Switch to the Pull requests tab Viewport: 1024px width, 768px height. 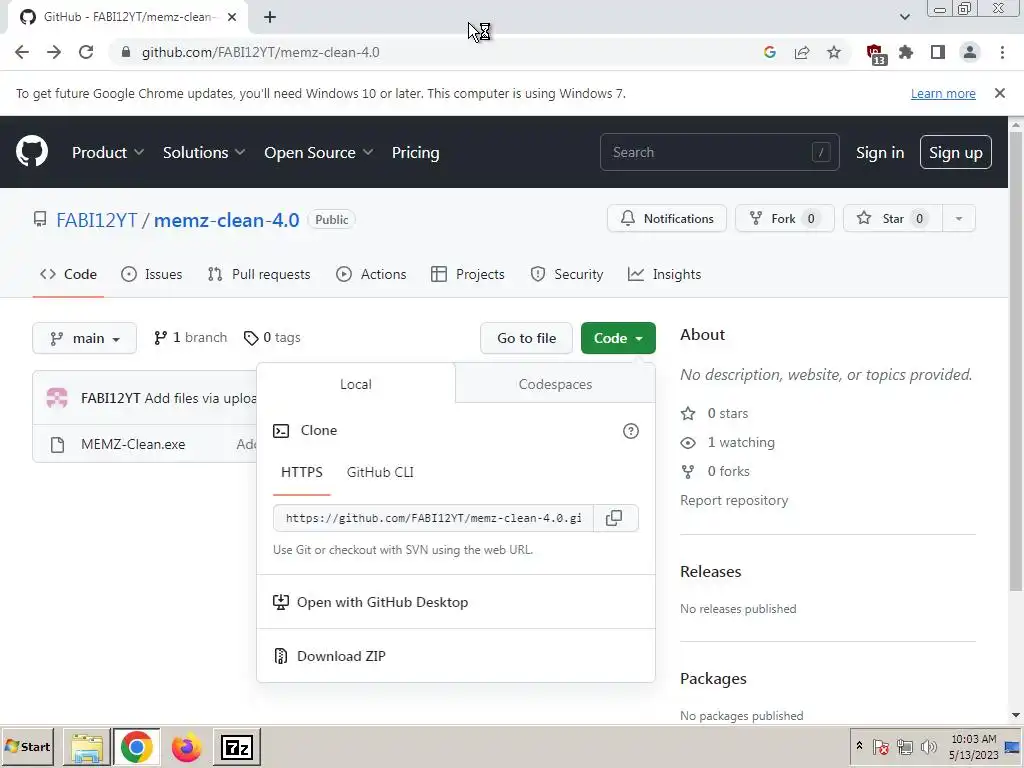click(259, 274)
